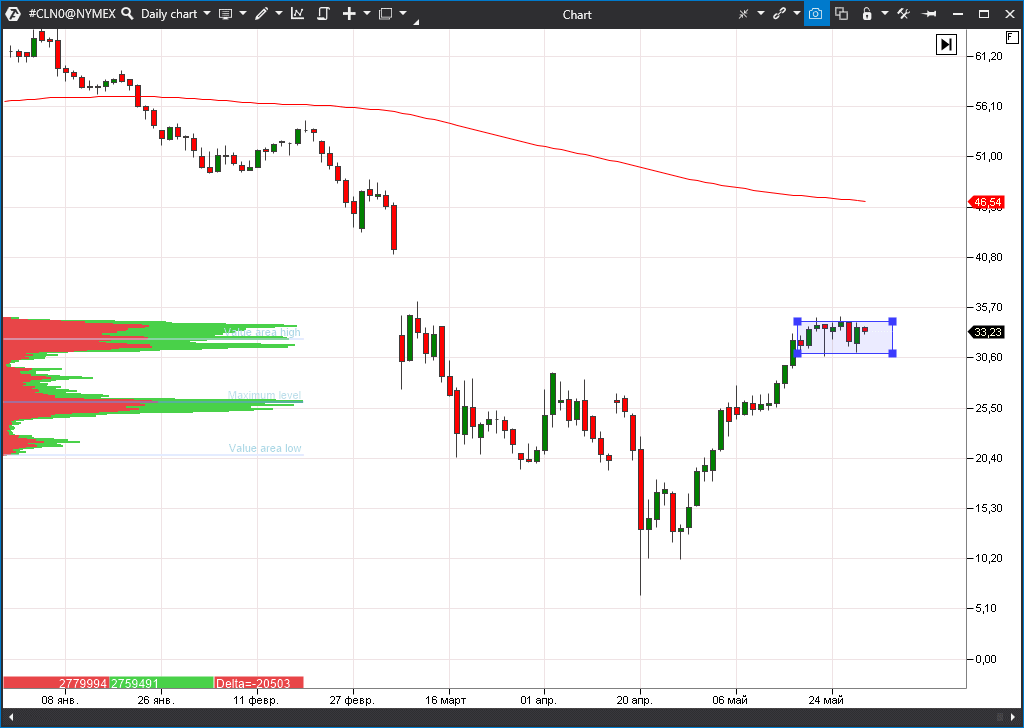This screenshot has height=728, width=1024.
Task: Click the chart template monitor icon
Action: 225,14
